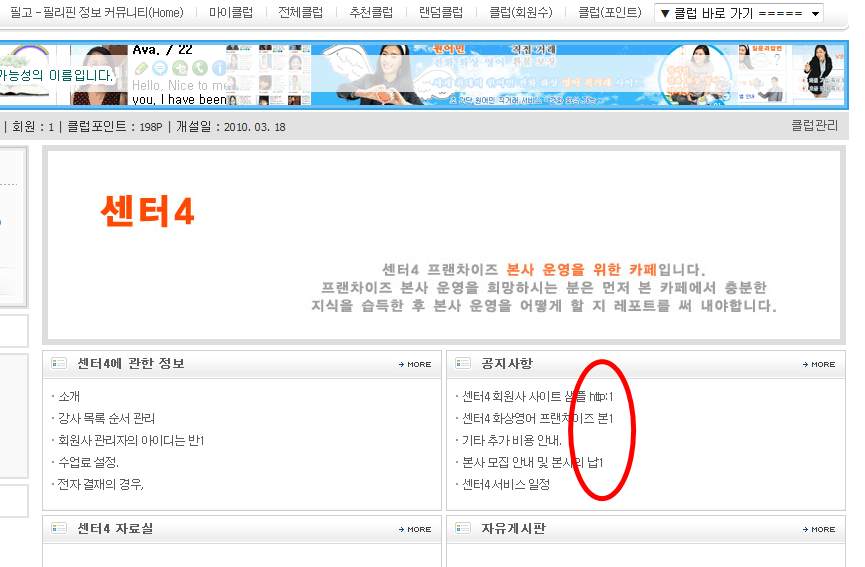Screen dimensions: 865x567
Task: Click the pencil edit icon under Ava
Action: [141, 68]
